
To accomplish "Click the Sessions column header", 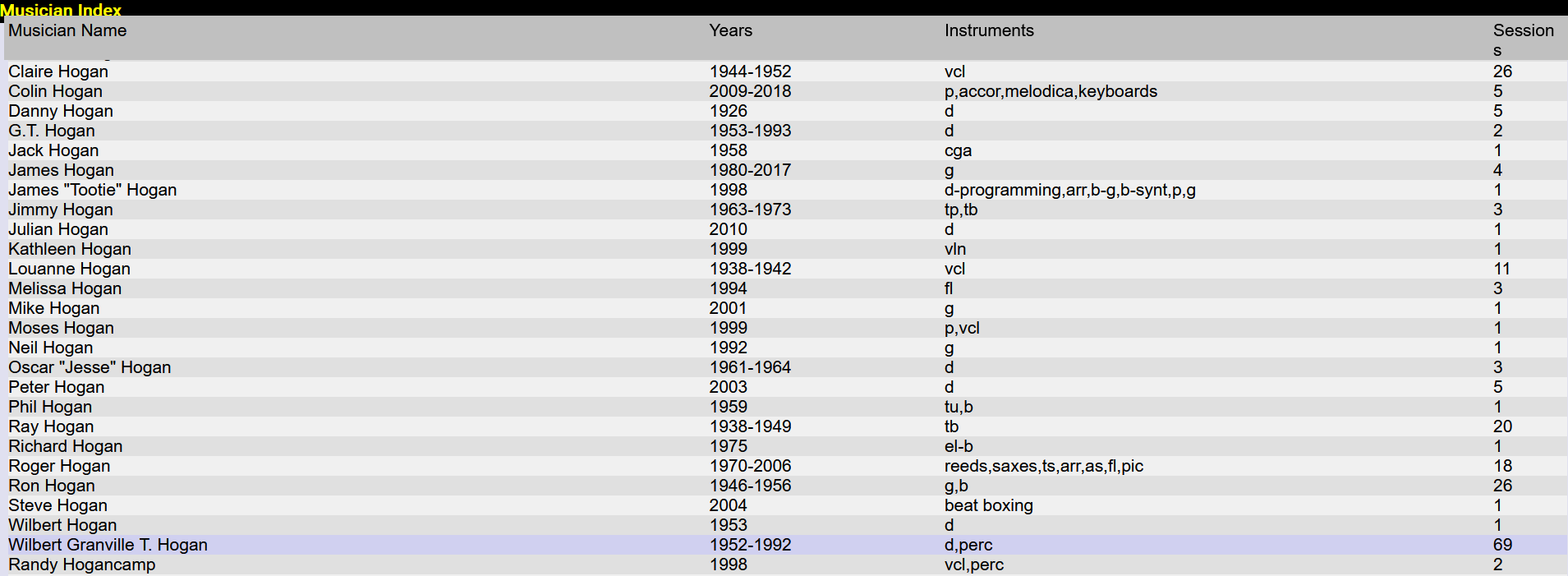I will tap(1524, 40).
